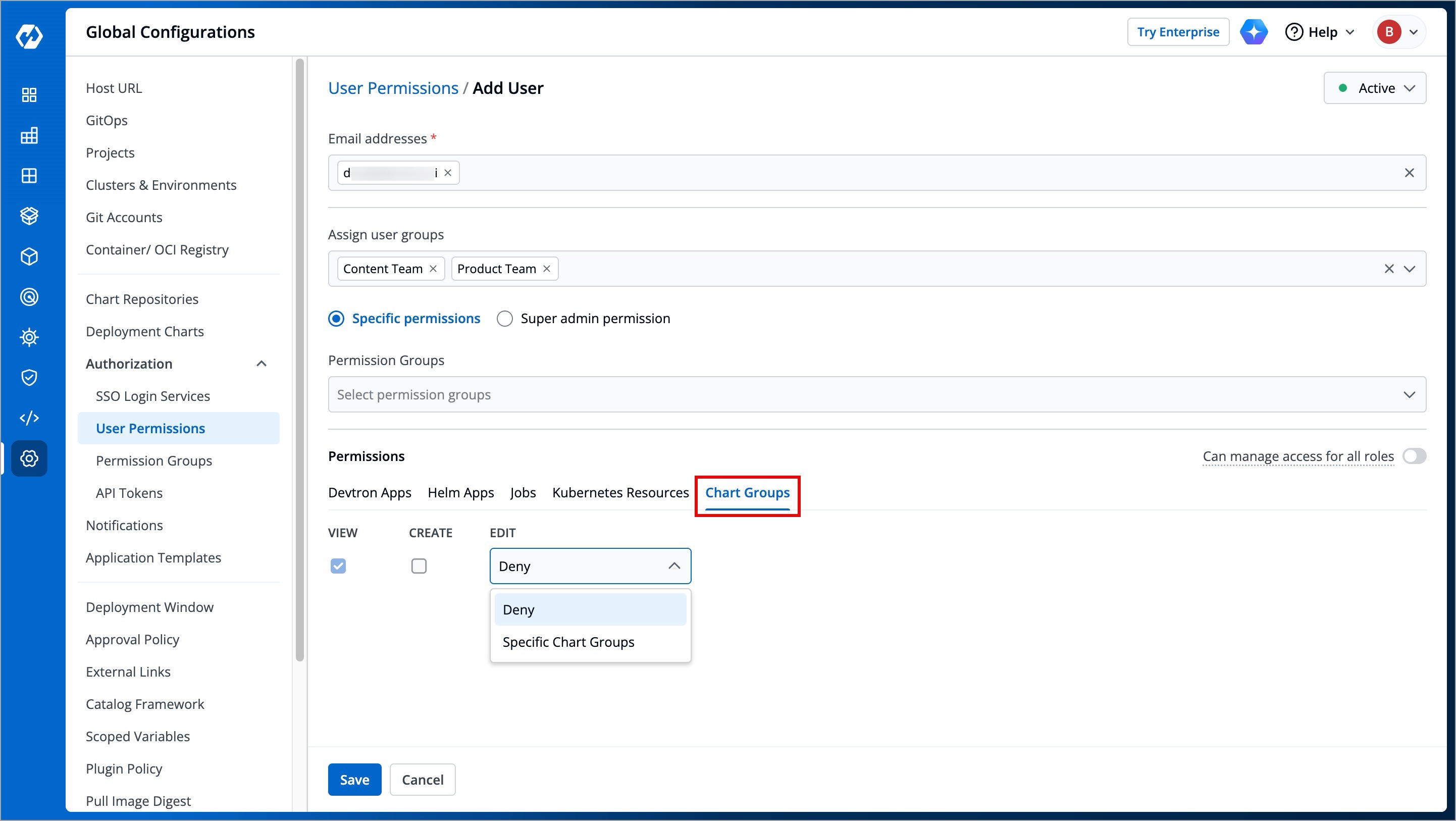Switch to the Helm Apps tab
The image size is (1456, 821).
point(460,492)
